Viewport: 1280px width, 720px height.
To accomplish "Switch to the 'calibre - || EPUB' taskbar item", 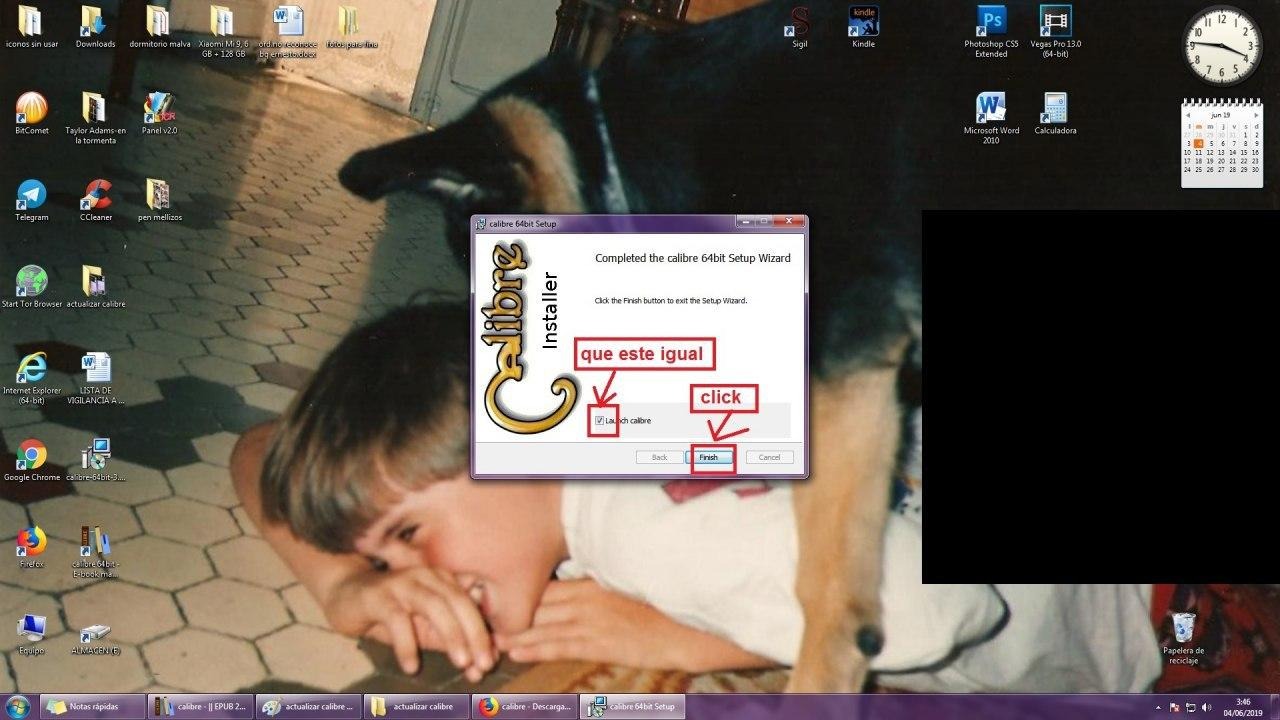I will click(x=200, y=706).
